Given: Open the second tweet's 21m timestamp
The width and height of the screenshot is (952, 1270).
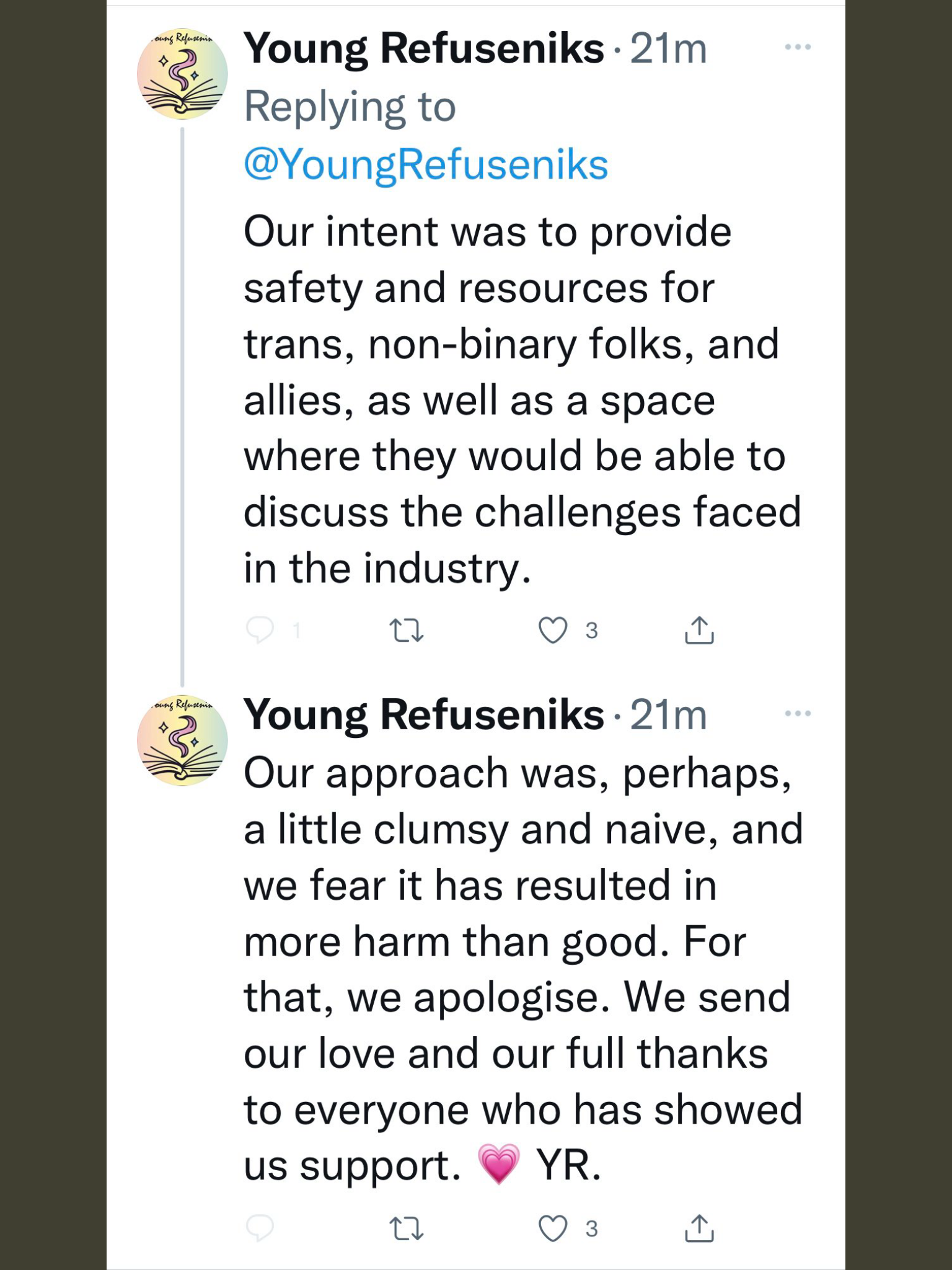Looking at the screenshot, I should point(669,715).
